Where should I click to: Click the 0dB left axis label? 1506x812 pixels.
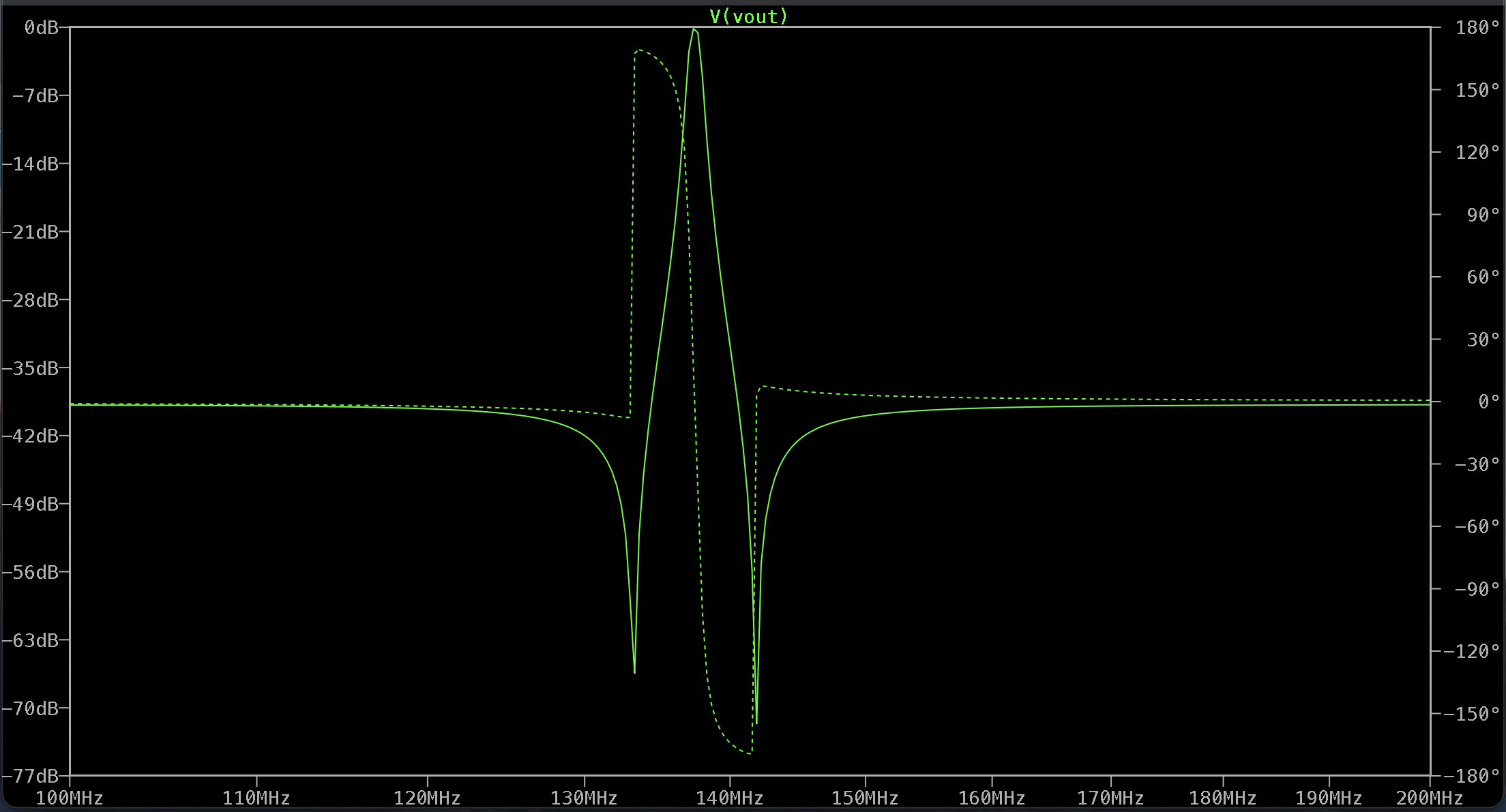pyautogui.click(x=41, y=27)
